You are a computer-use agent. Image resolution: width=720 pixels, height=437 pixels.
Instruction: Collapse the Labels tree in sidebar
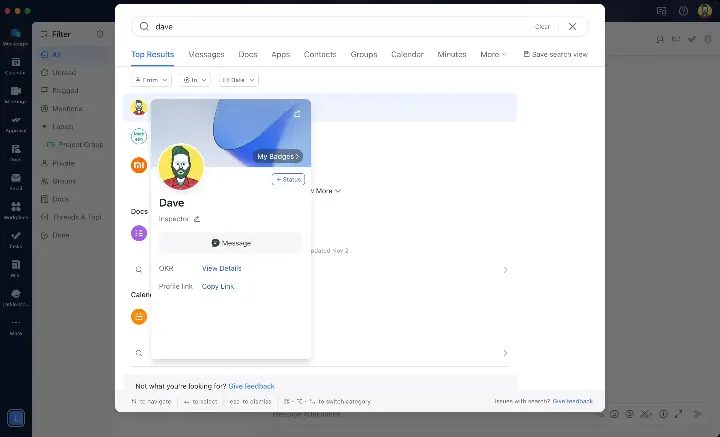(44, 127)
